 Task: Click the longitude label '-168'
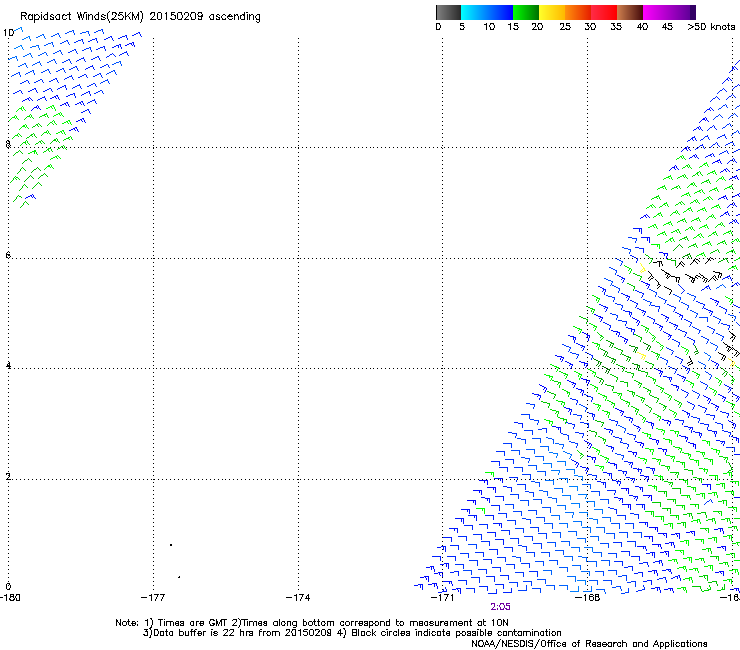coord(588,598)
